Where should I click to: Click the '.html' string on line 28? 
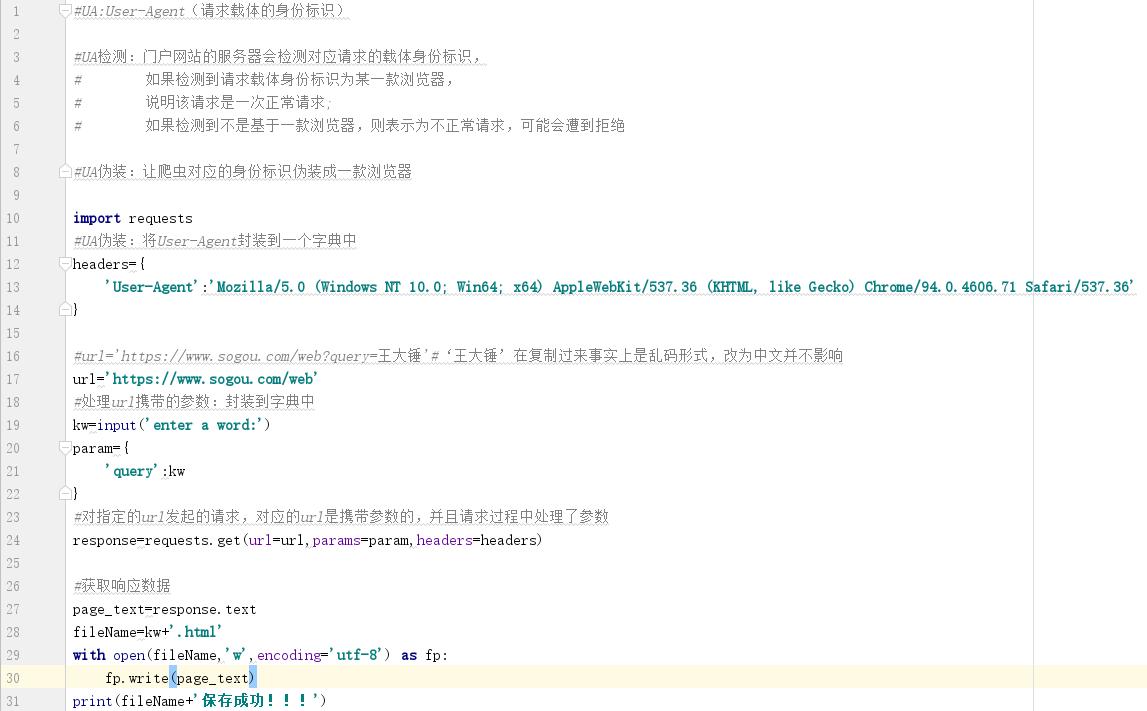pos(195,633)
